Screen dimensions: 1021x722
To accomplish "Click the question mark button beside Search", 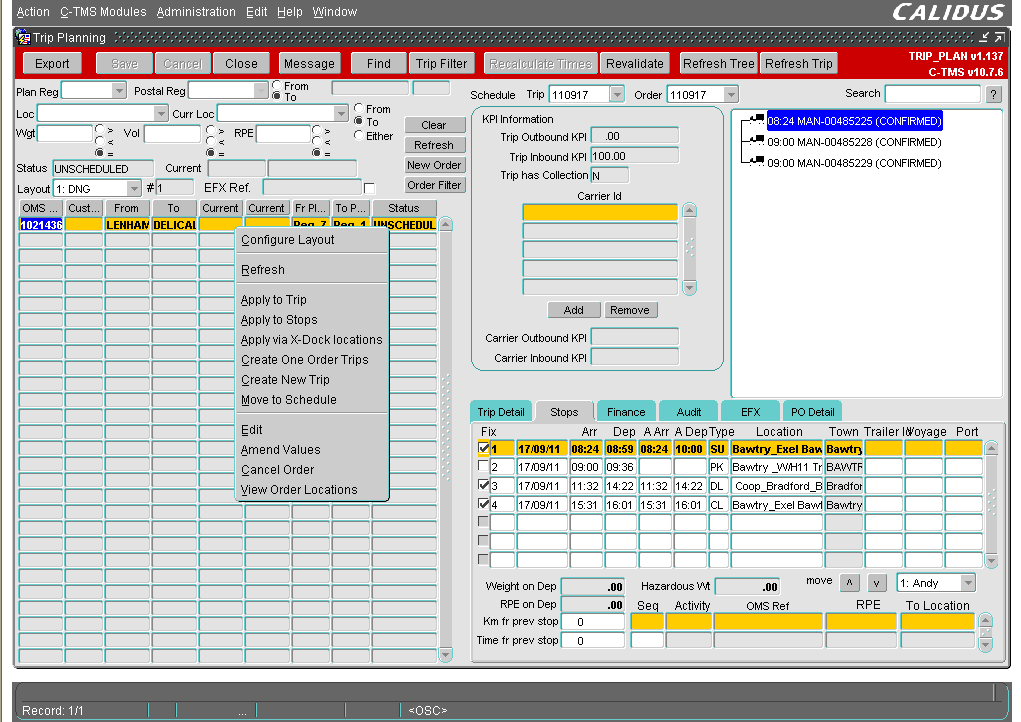I will click(993, 94).
